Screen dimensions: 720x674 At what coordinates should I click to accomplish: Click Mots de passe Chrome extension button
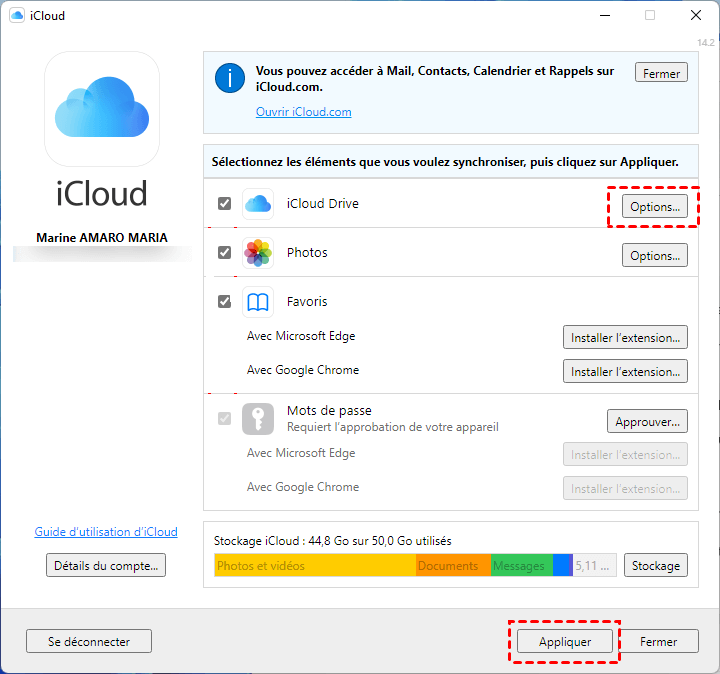625,489
